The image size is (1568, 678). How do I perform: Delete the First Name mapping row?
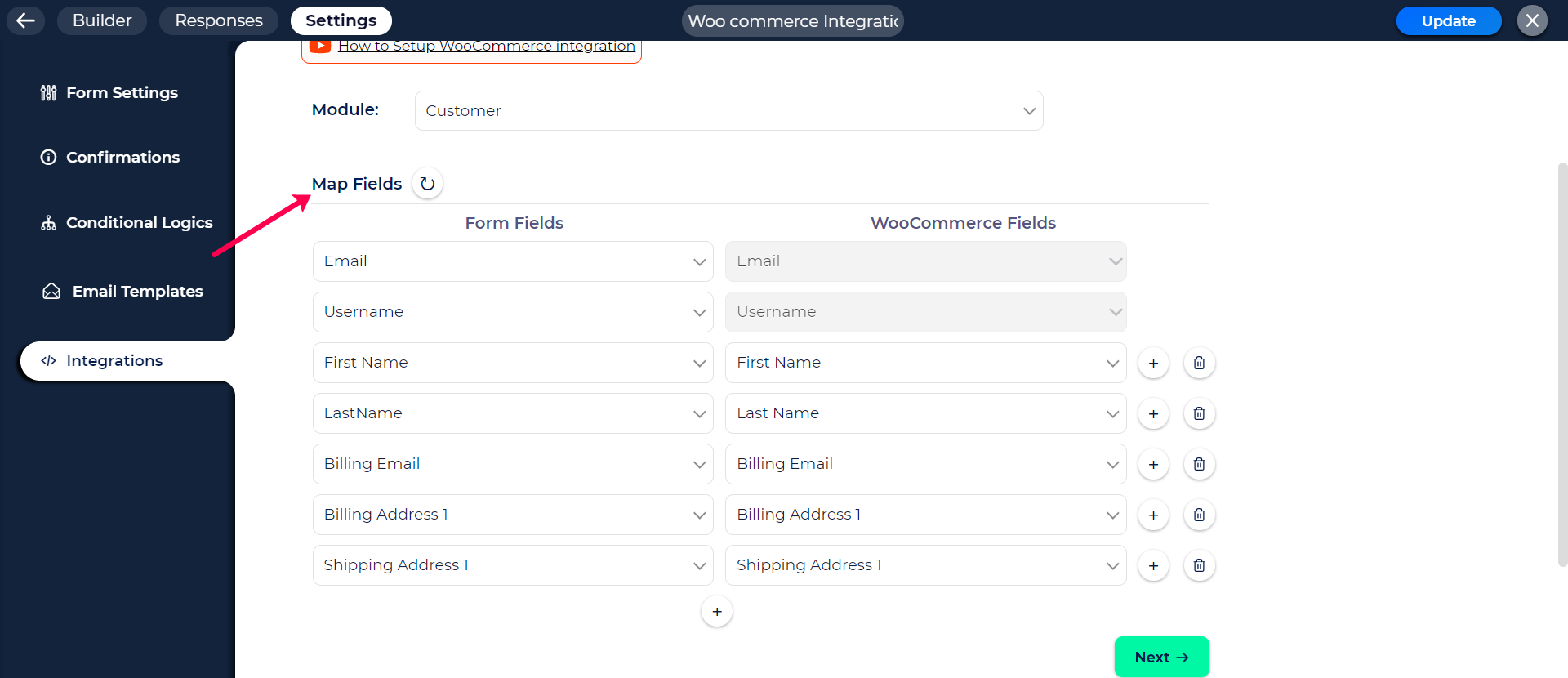[x=1199, y=363]
